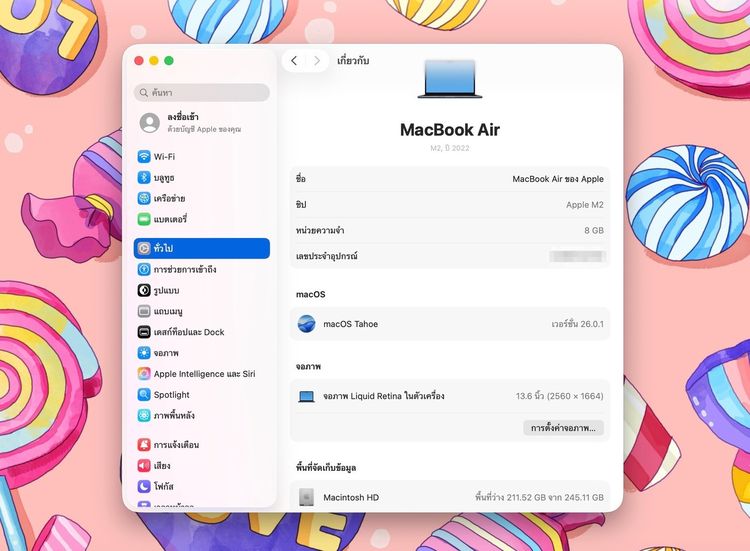This screenshot has width=750, height=551.
Task: Close the System Settings window red button
Action: pos(139,61)
